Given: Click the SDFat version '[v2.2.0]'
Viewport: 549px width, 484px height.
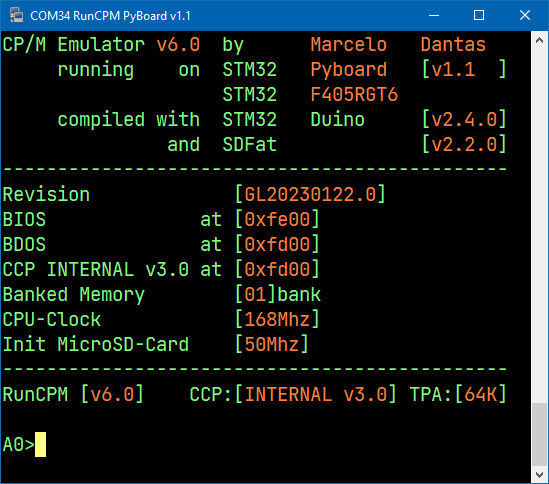Looking at the screenshot, I should 464,144.
